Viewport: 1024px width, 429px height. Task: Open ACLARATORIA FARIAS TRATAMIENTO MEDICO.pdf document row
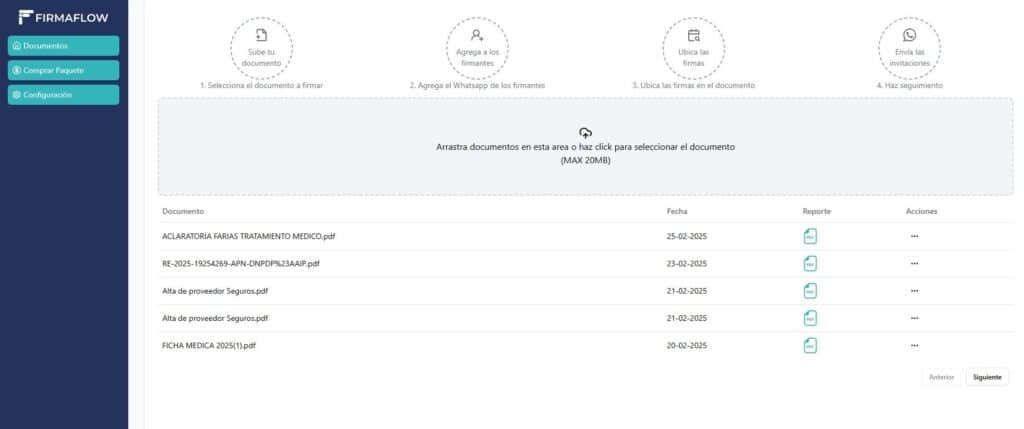[586, 236]
